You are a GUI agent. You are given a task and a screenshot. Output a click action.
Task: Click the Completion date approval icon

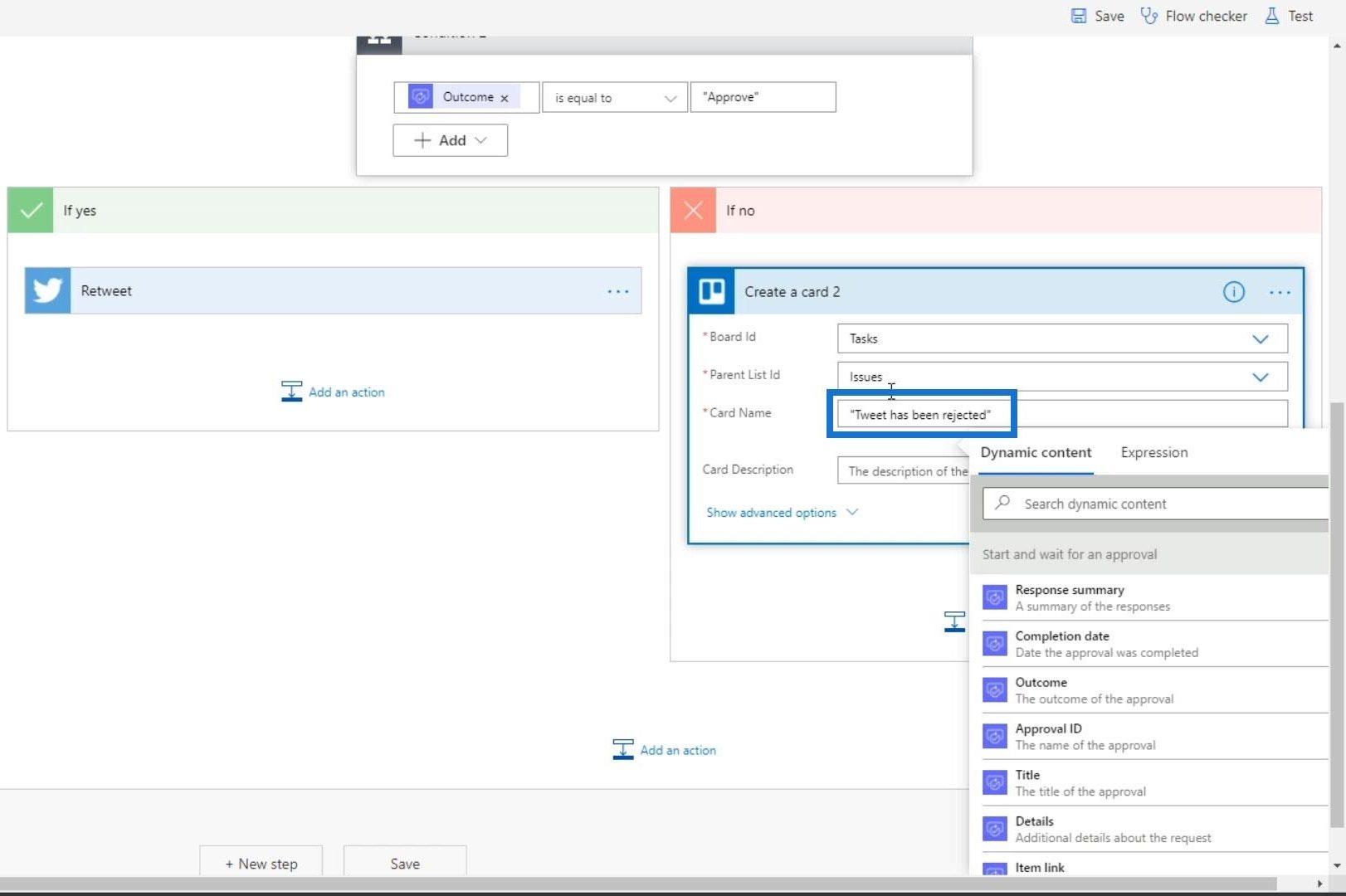pos(995,644)
